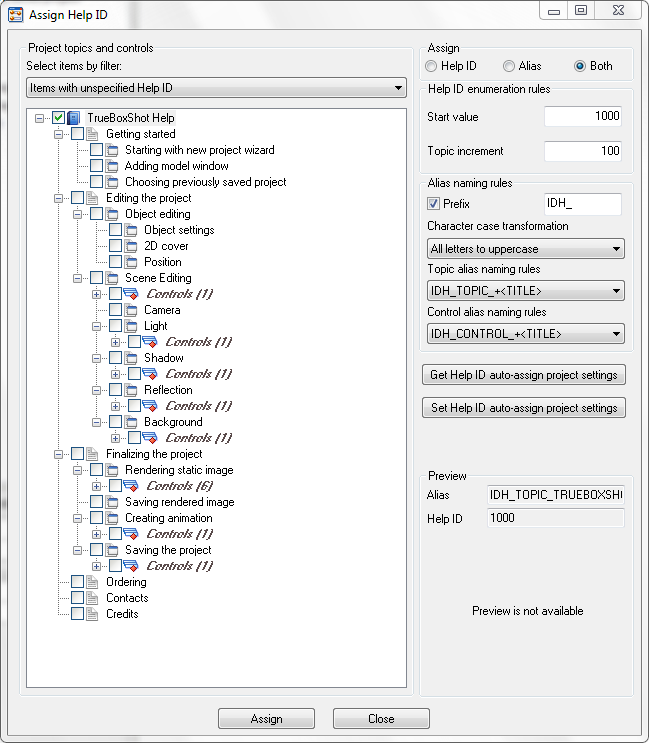Select the Reflection tree item label

coord(168,390)
